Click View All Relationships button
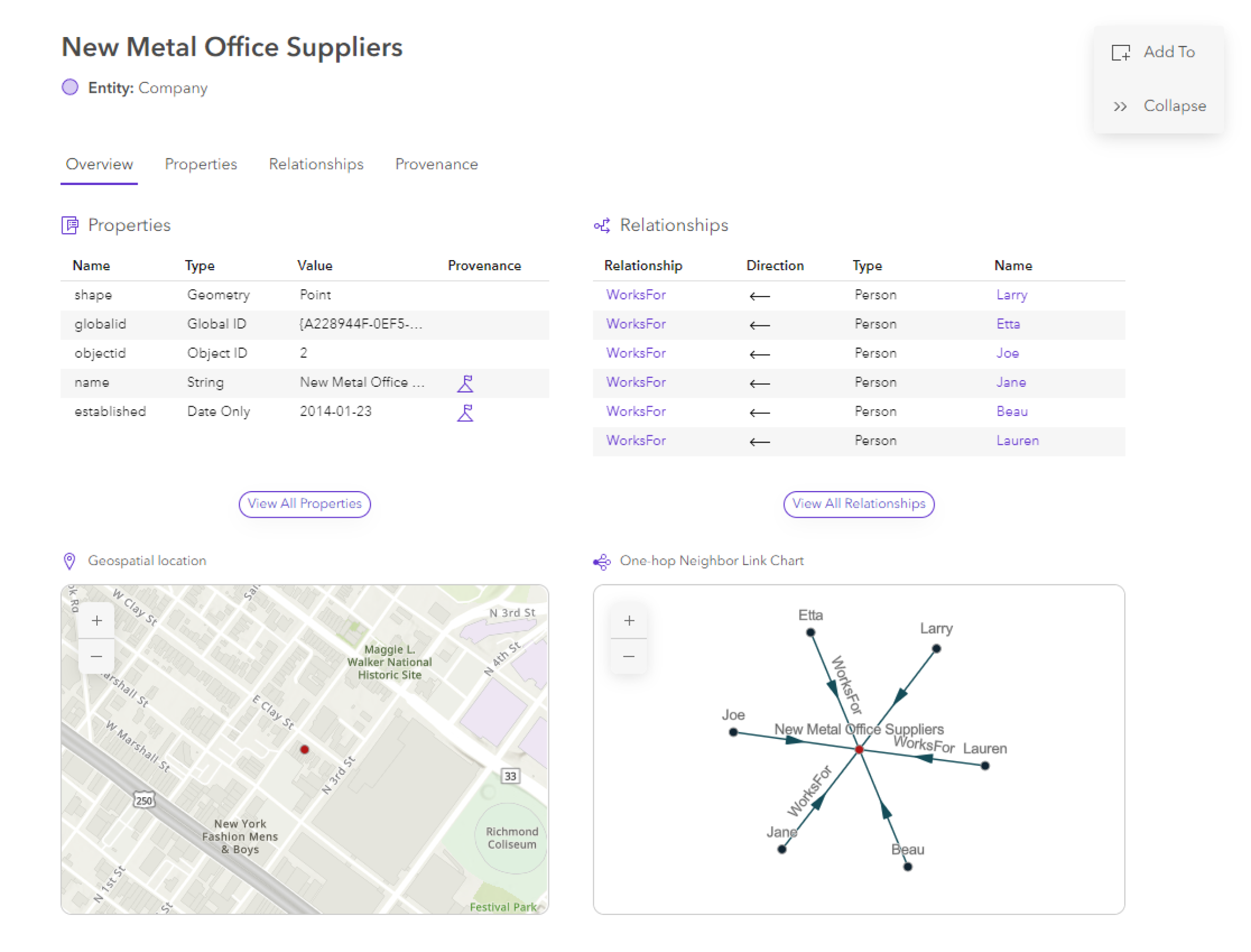Viewport: 1251px width, 952px height. [x=857, y=503]
